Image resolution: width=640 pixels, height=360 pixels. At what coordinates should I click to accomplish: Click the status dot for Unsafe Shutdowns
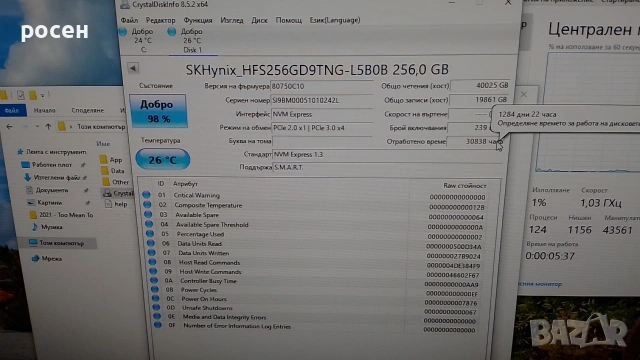156,307
